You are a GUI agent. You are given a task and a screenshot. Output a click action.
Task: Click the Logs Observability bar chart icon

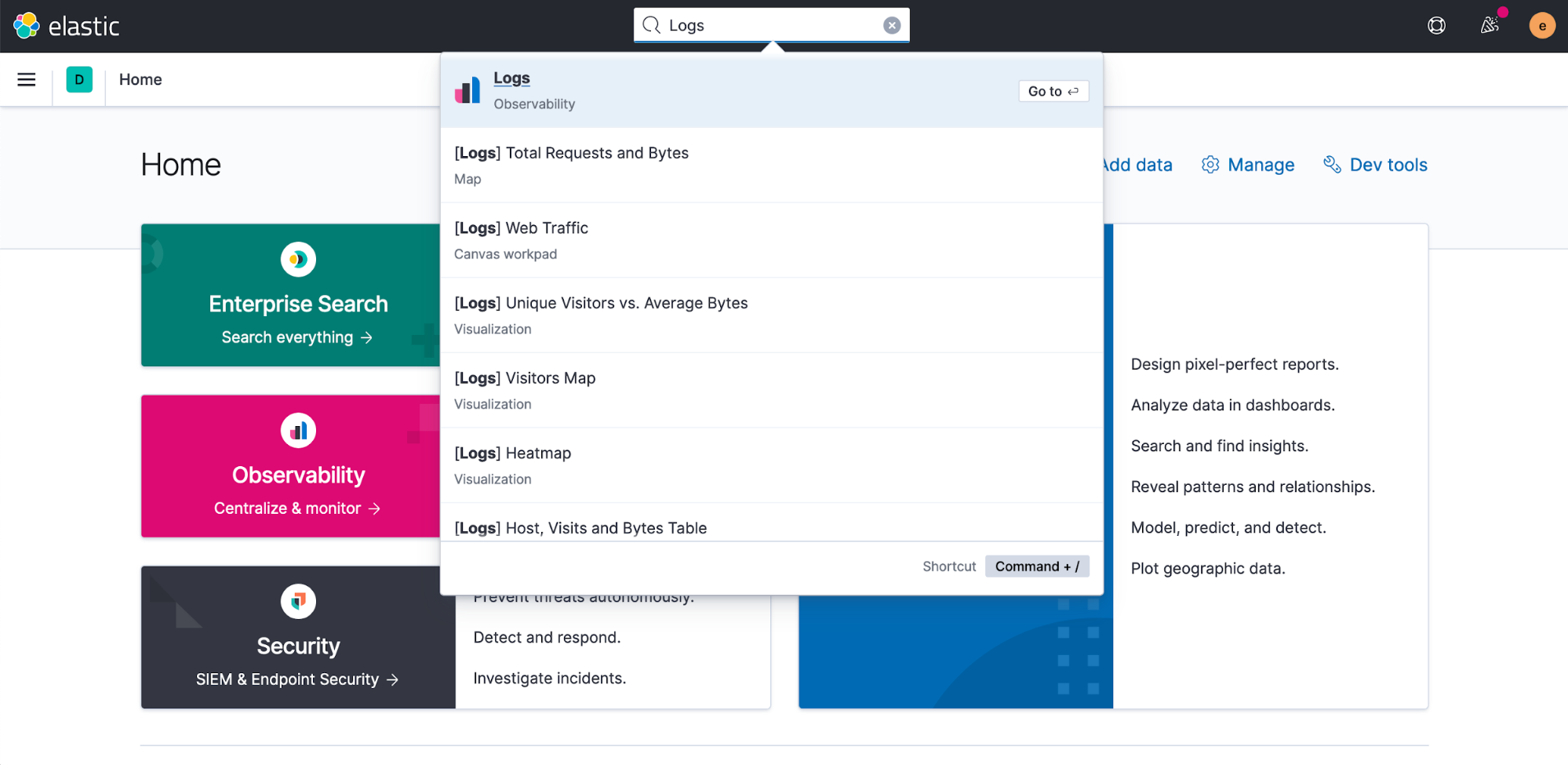(467, 90)
